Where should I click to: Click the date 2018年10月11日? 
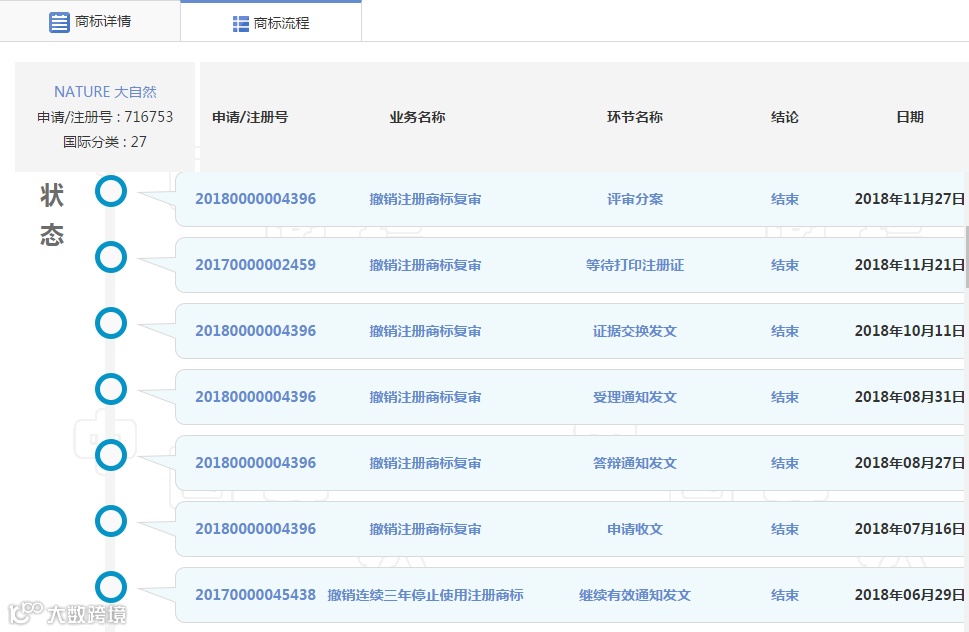pyautogui.click(x=910, y=331)
